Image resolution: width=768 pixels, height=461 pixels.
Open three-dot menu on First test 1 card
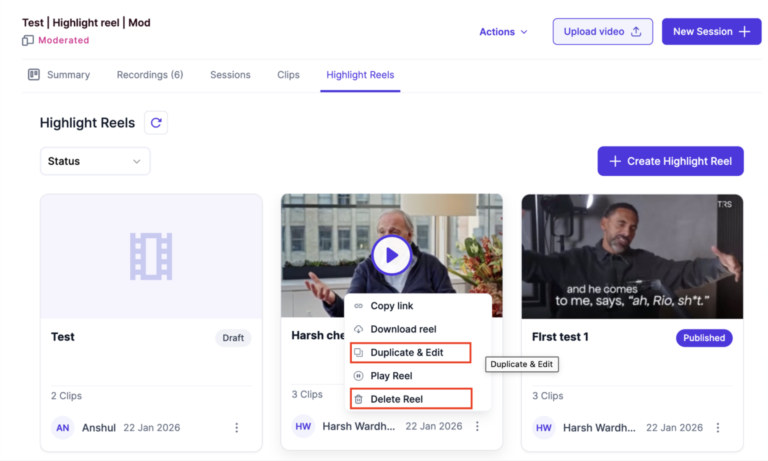[718, 427]
